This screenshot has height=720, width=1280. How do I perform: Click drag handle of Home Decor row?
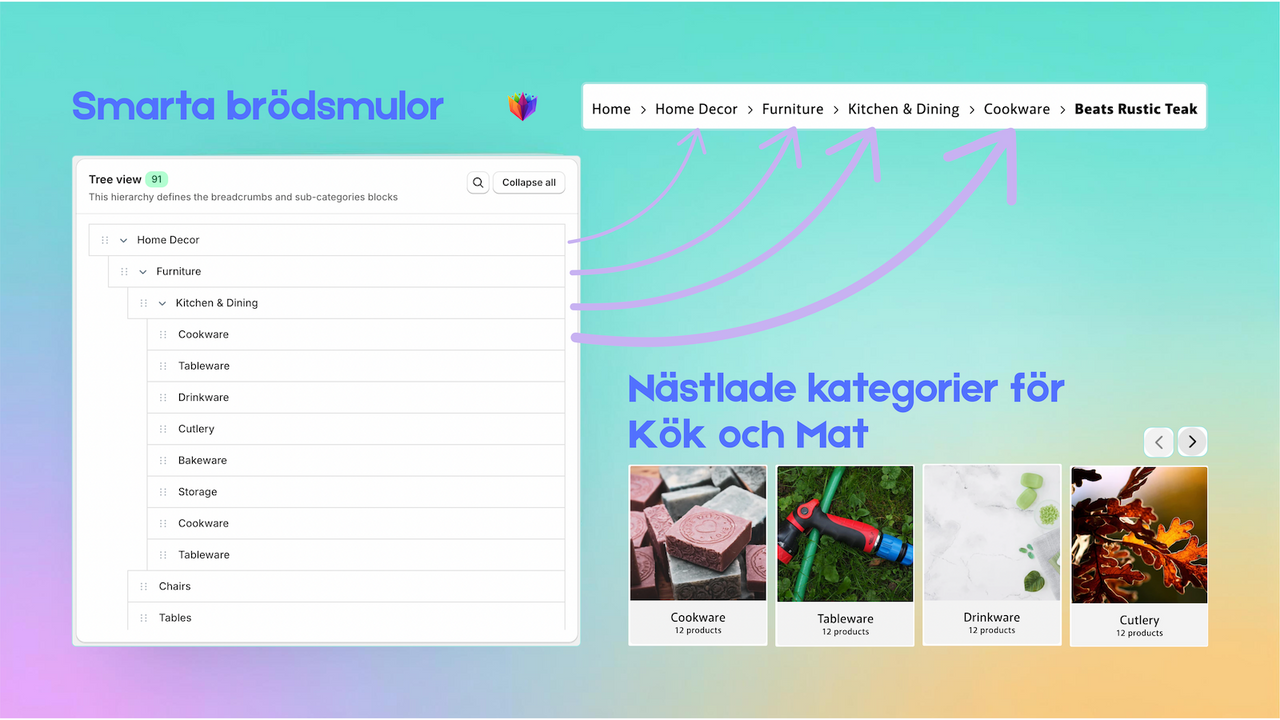coord(105,240)
